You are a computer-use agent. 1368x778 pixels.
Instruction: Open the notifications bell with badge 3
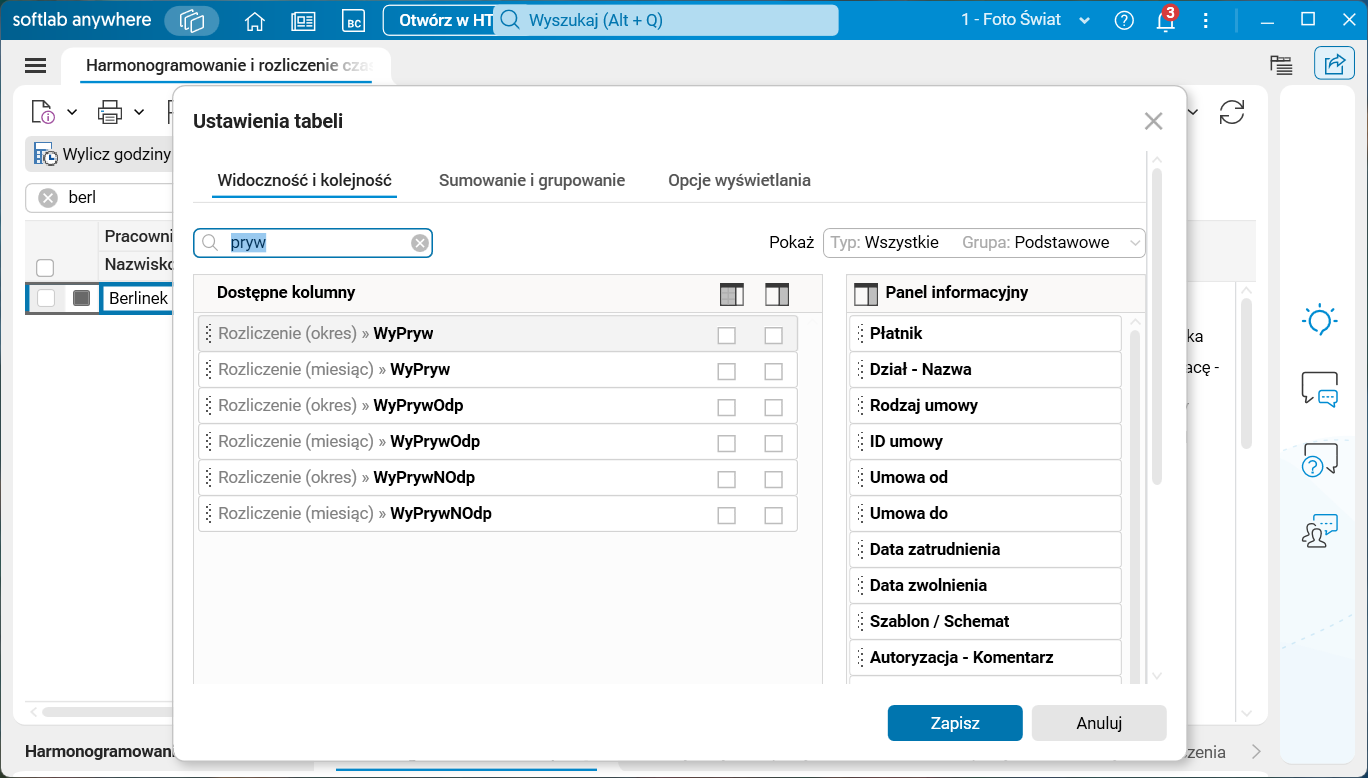(x=1165, y=21)
